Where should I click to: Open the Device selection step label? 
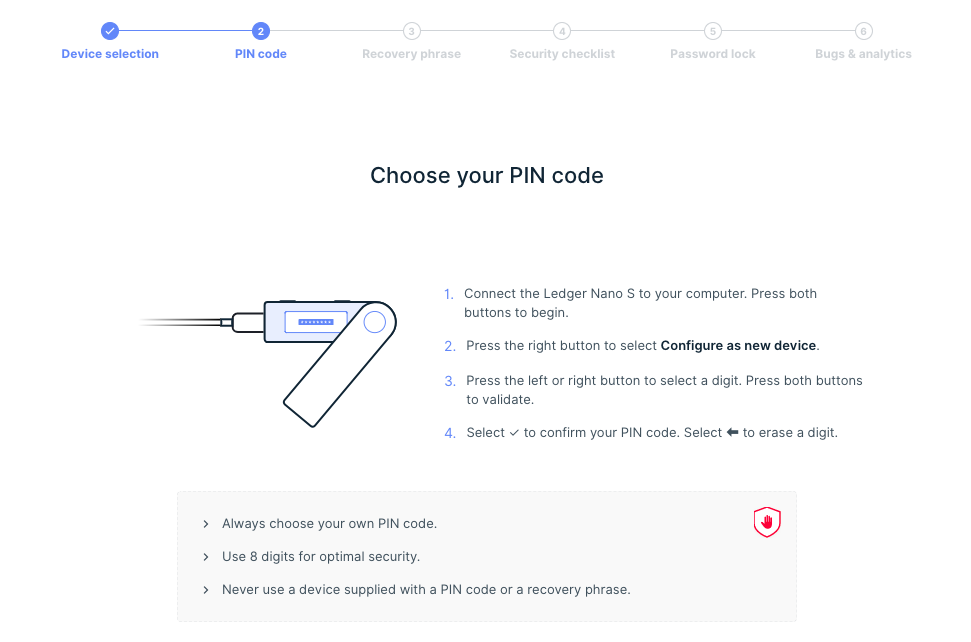110,54
